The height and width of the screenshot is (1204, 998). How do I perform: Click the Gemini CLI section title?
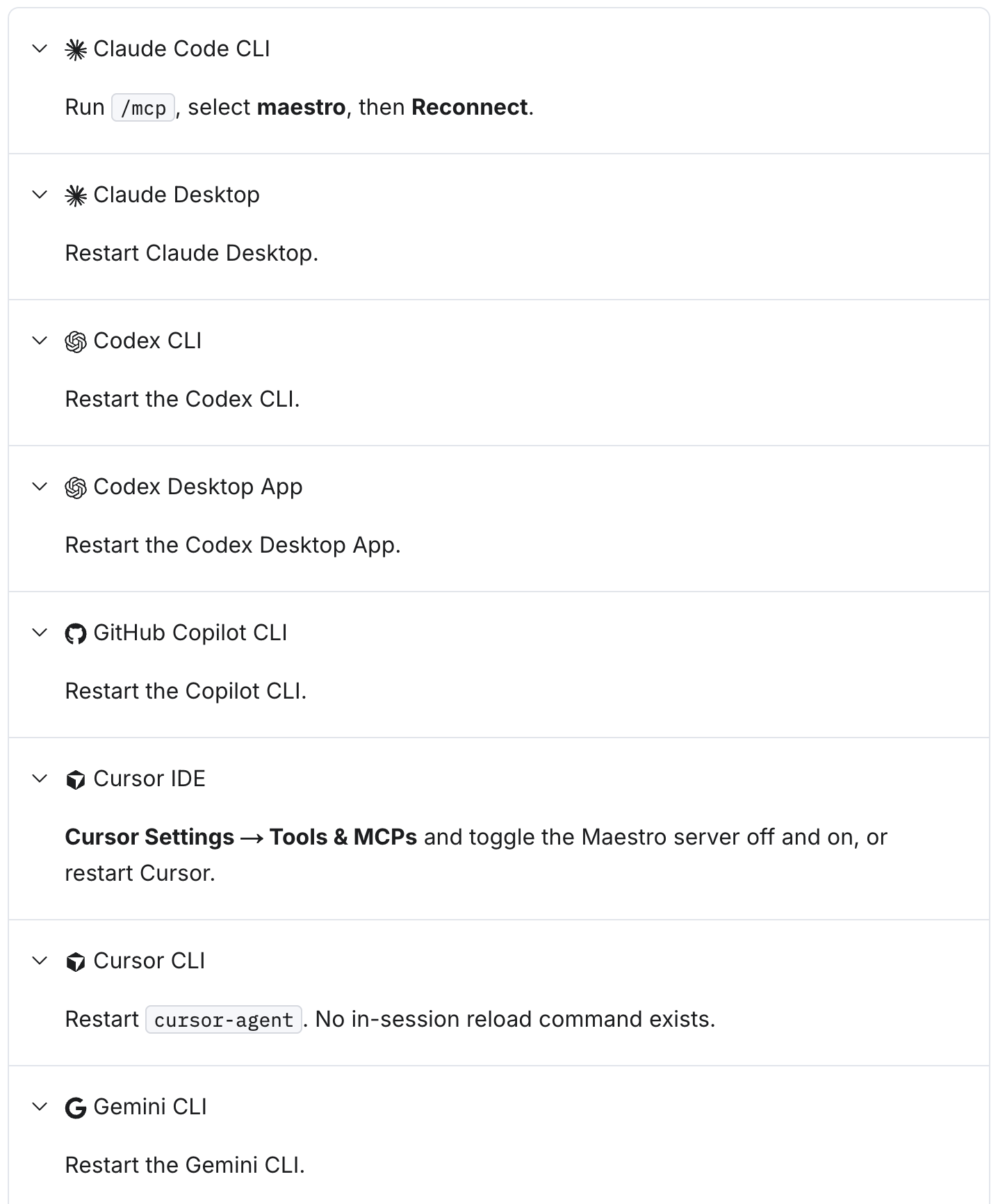click(x=150, y=1107)
